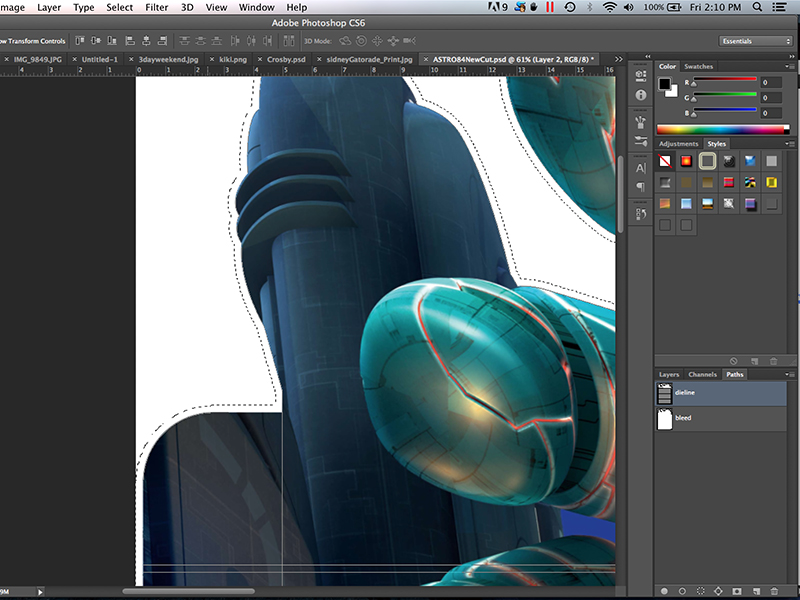Load path as a selection

tap(701, 591)
